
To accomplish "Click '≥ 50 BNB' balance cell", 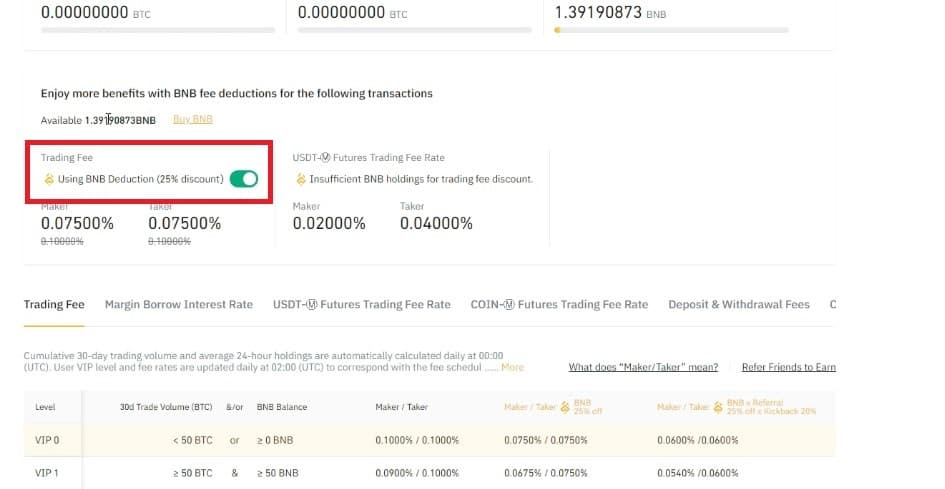I will tap(278, 473).
